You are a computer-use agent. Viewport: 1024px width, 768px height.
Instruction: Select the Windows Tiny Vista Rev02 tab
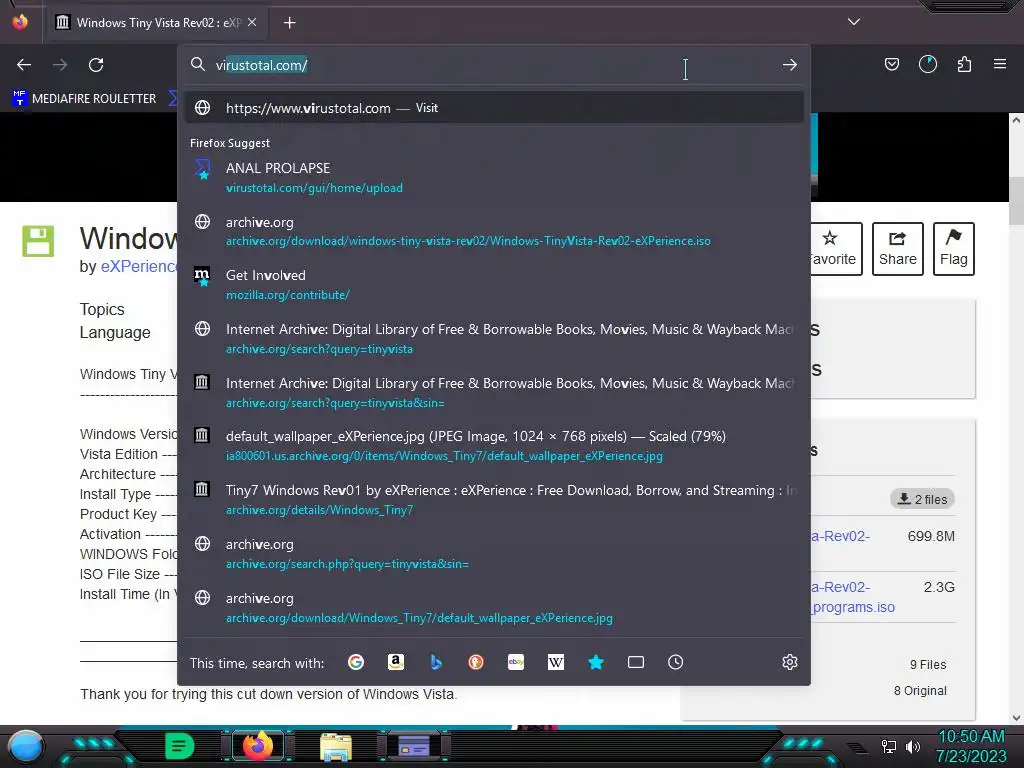tap(155, 23)
